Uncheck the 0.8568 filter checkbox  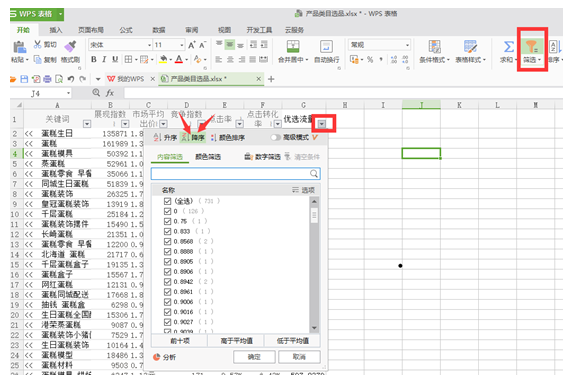click(x=167, y=241)
